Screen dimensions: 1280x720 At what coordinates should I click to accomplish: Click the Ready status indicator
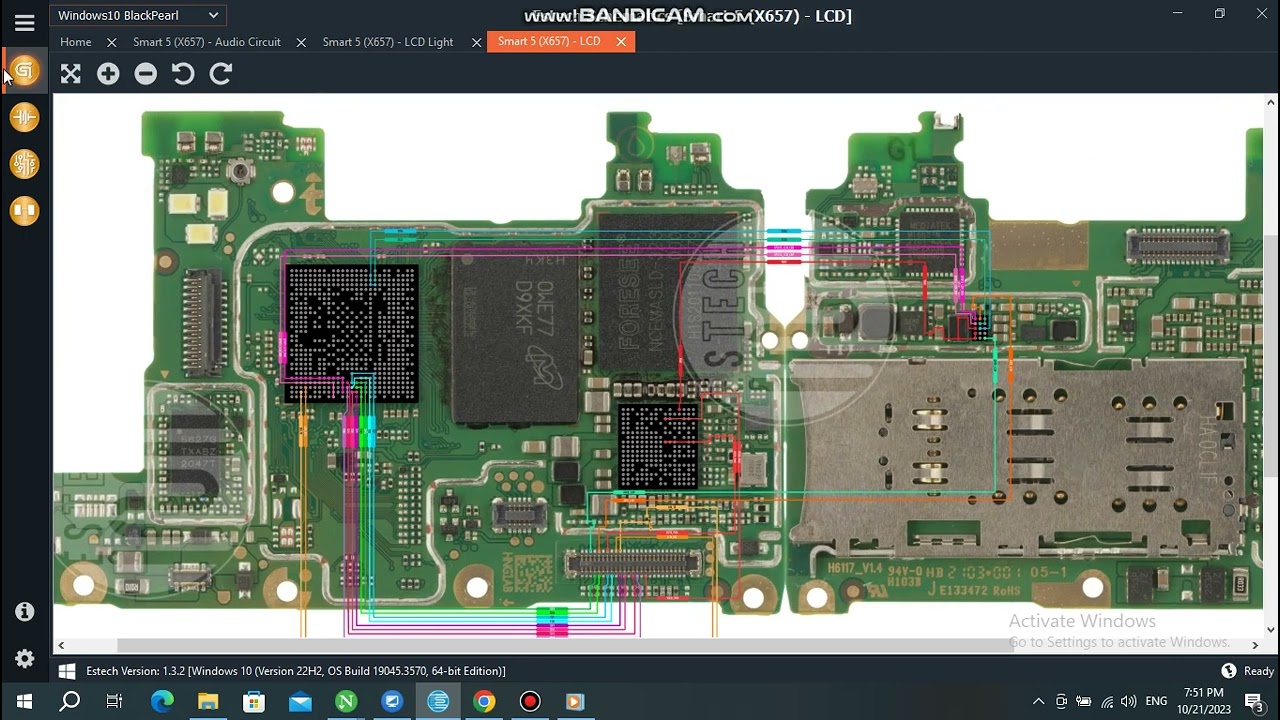(x=1259, y=671)
